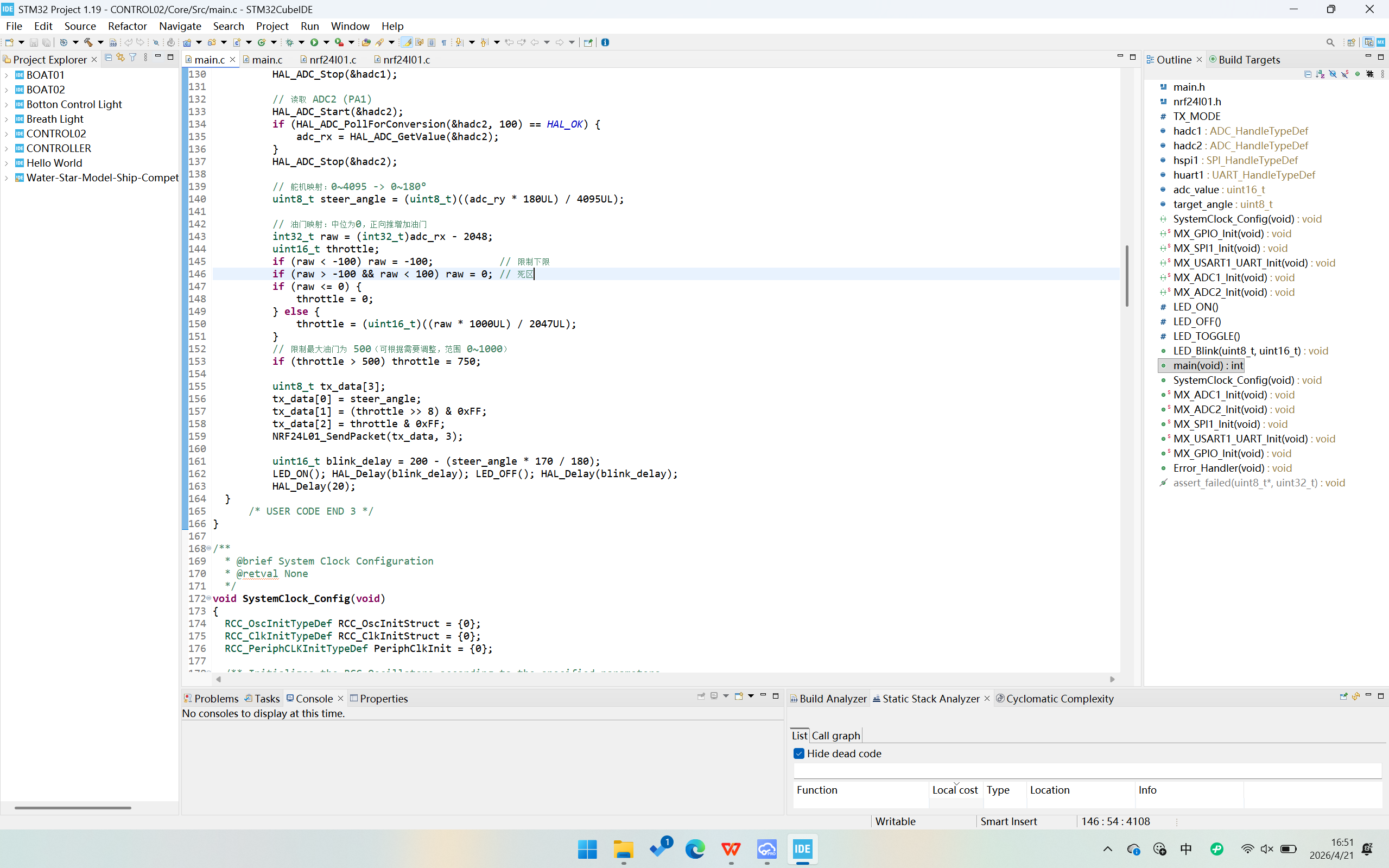Image resolution: width=1389 pixels, height=868 pixels.
Task: Expand the CONTROL02 project node
Action: [x=7, y=134]
